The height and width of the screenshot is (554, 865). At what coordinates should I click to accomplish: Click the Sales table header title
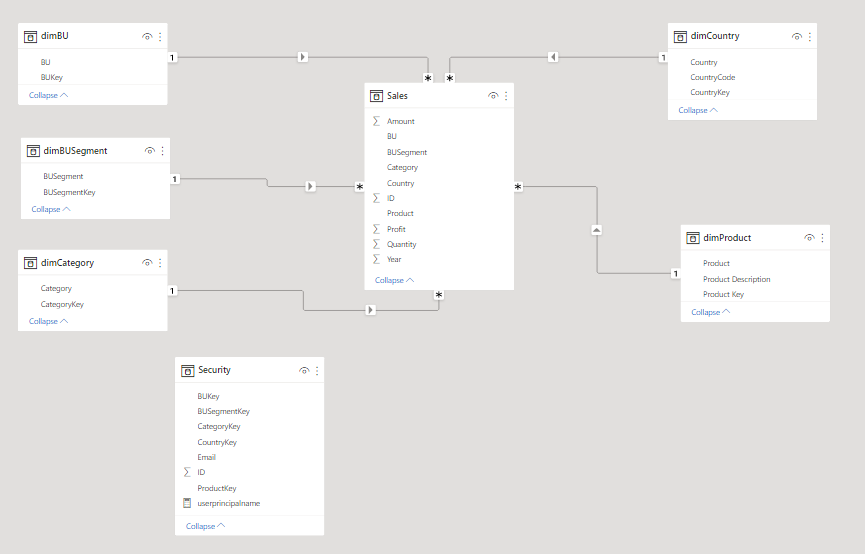coord(397,95)
